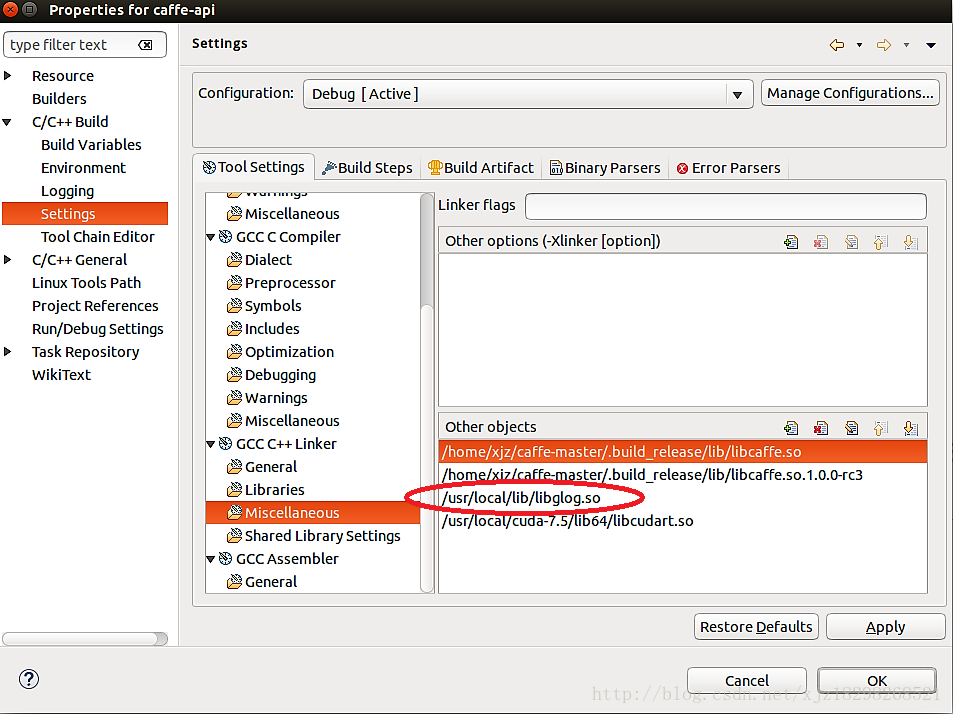
Task: Expand the Resource tree node
Action: pos(8,76)
